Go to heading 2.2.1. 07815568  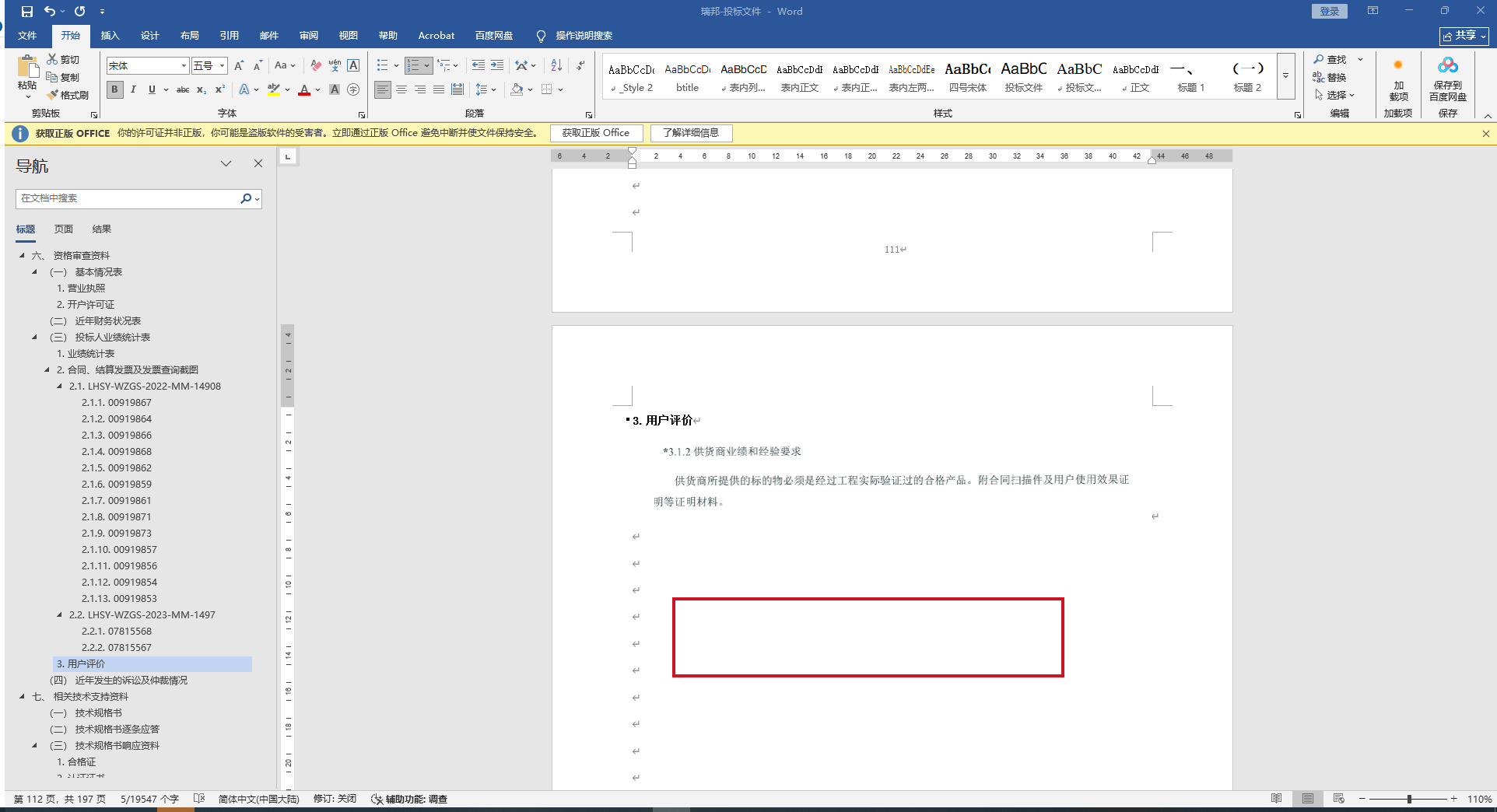(x=117, y=631)
